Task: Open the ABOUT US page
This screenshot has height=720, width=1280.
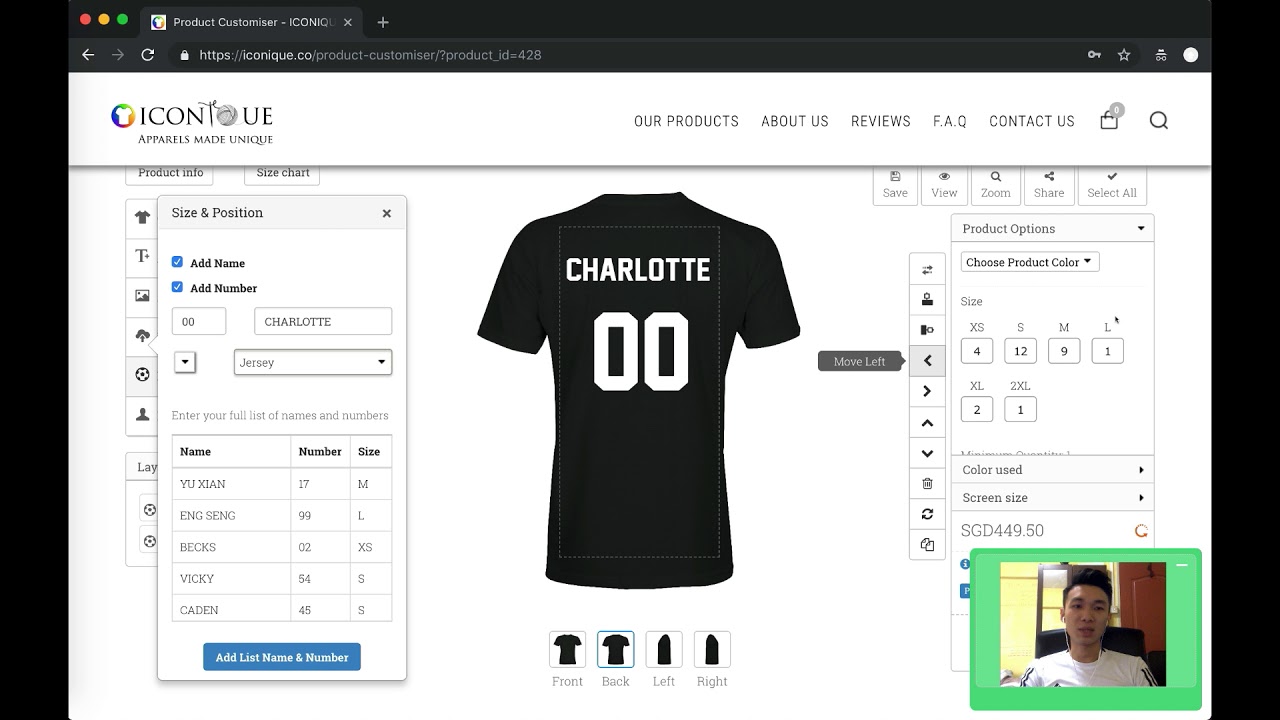Action: point(795,121)
